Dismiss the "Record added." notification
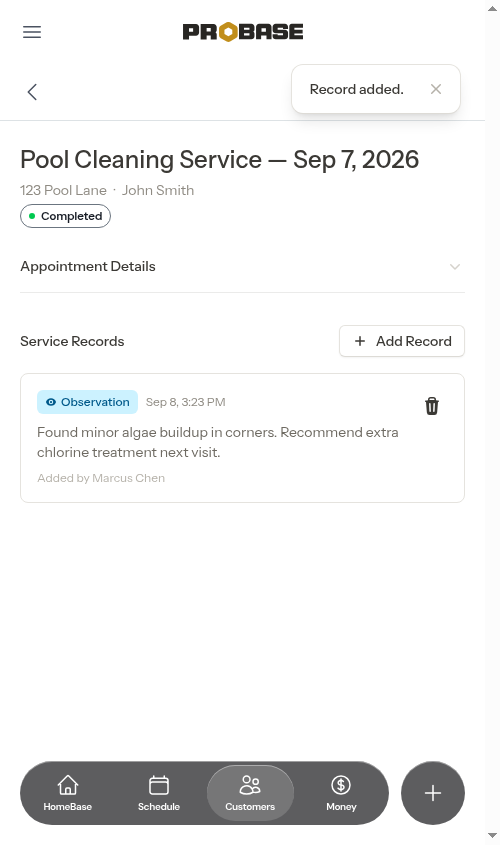Viewport: 500px width, 845px height. tap(436, 89)
